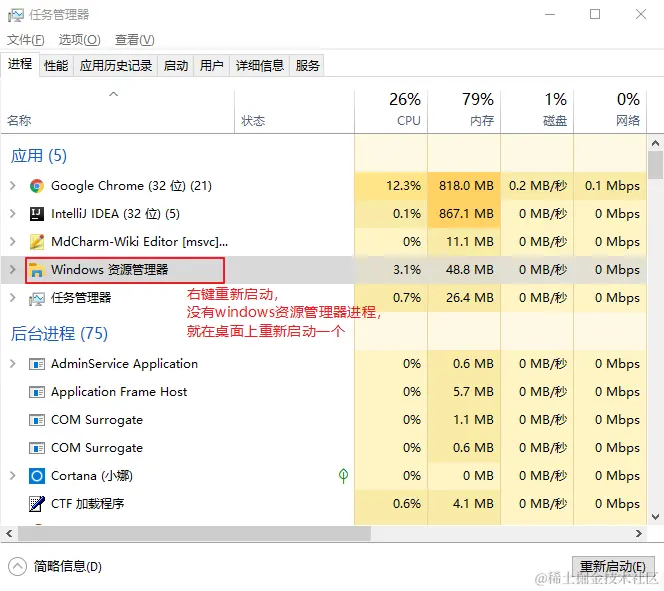Expand the AdminService Application process group

click(x=13, y=364)
